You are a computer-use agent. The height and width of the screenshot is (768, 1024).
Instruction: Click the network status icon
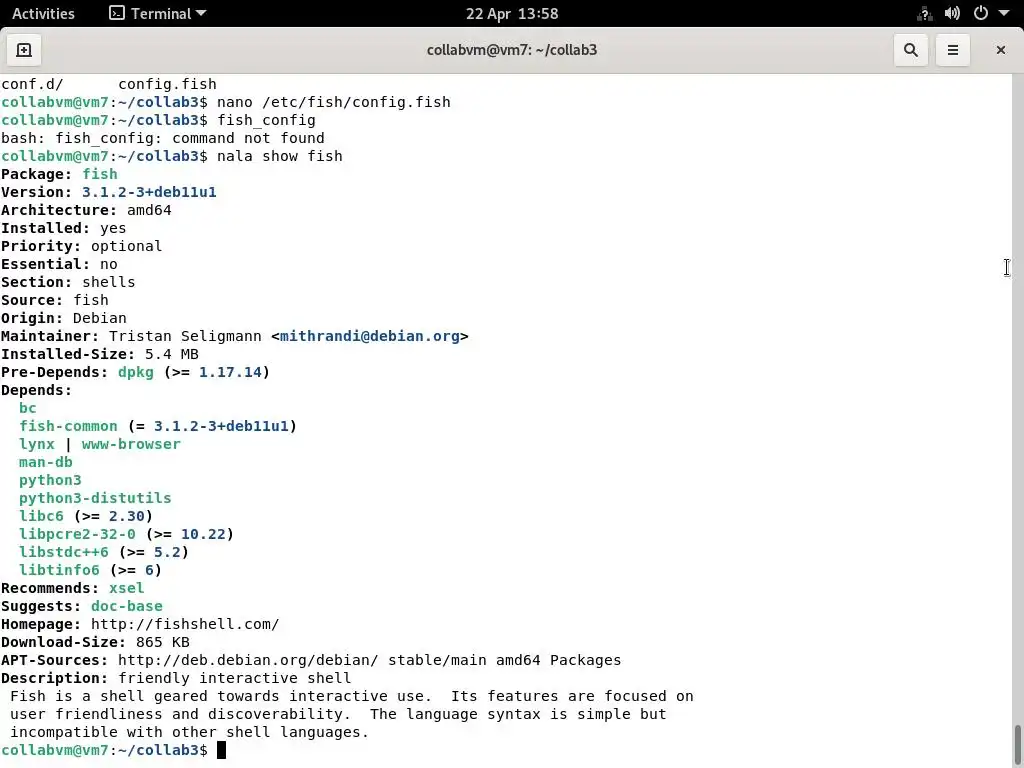(924, 14)
